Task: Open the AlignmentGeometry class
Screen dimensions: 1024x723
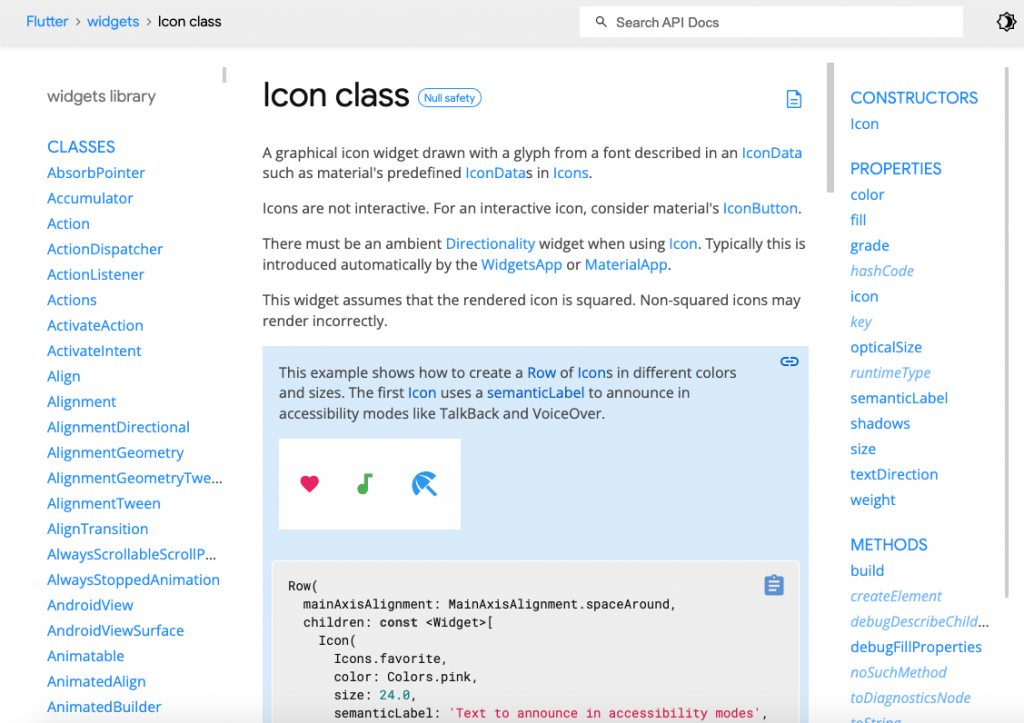Action: click(x=115, y=453)
